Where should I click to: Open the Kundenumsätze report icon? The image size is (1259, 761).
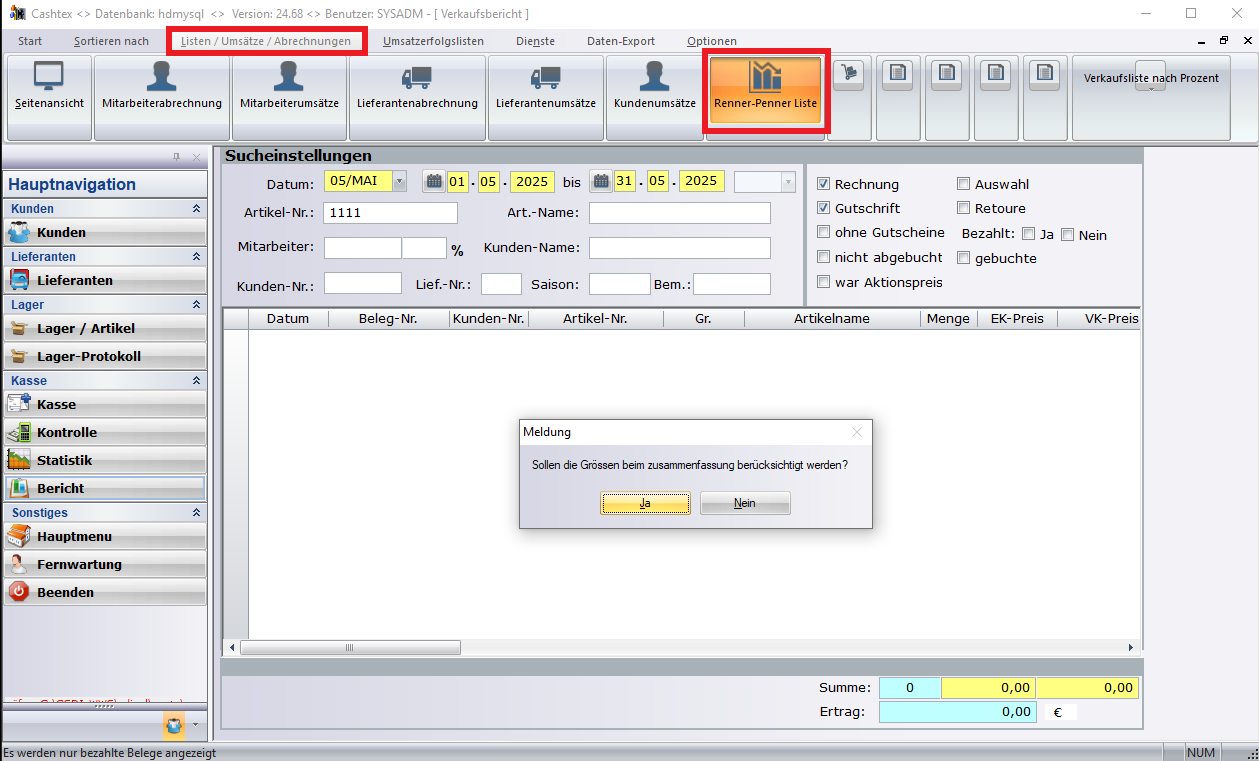[x=654, y=77]
